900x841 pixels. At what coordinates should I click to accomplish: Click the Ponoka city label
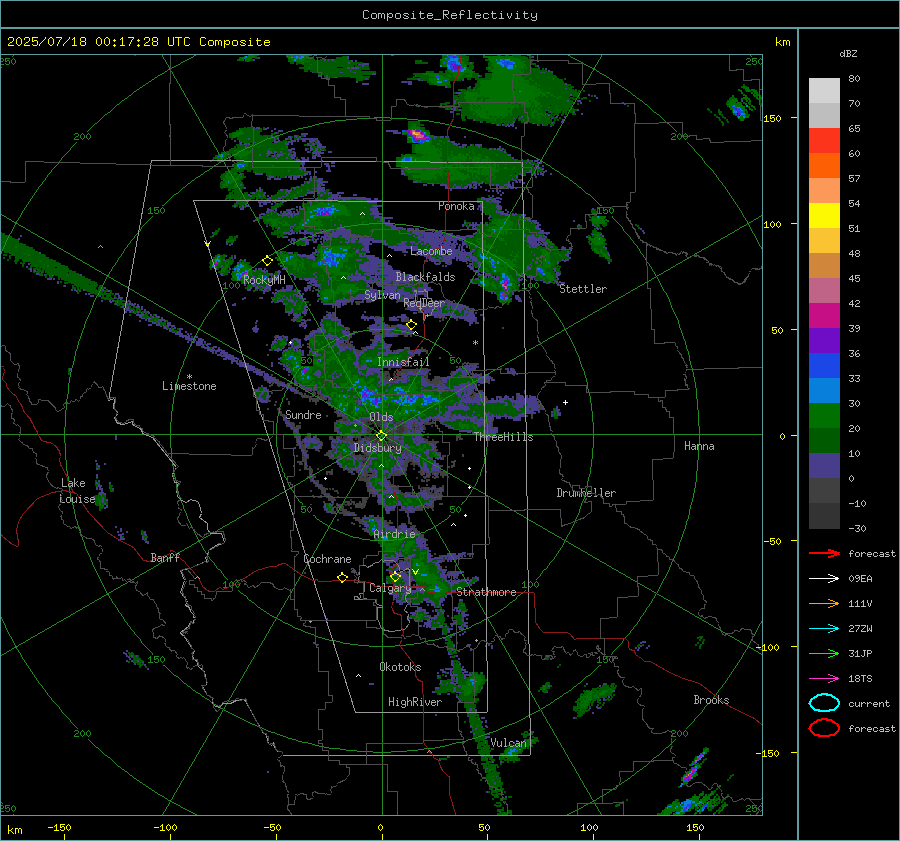[x=456, y=206]
